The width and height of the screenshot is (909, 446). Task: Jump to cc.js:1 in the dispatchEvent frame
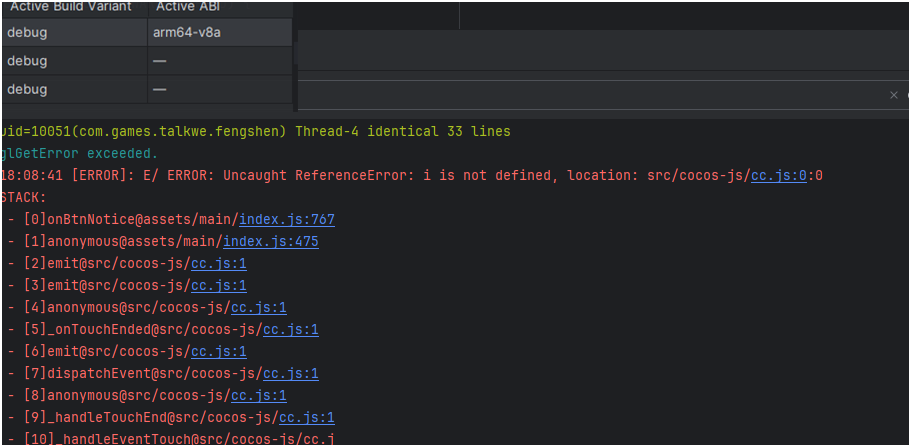pos(290,373)
